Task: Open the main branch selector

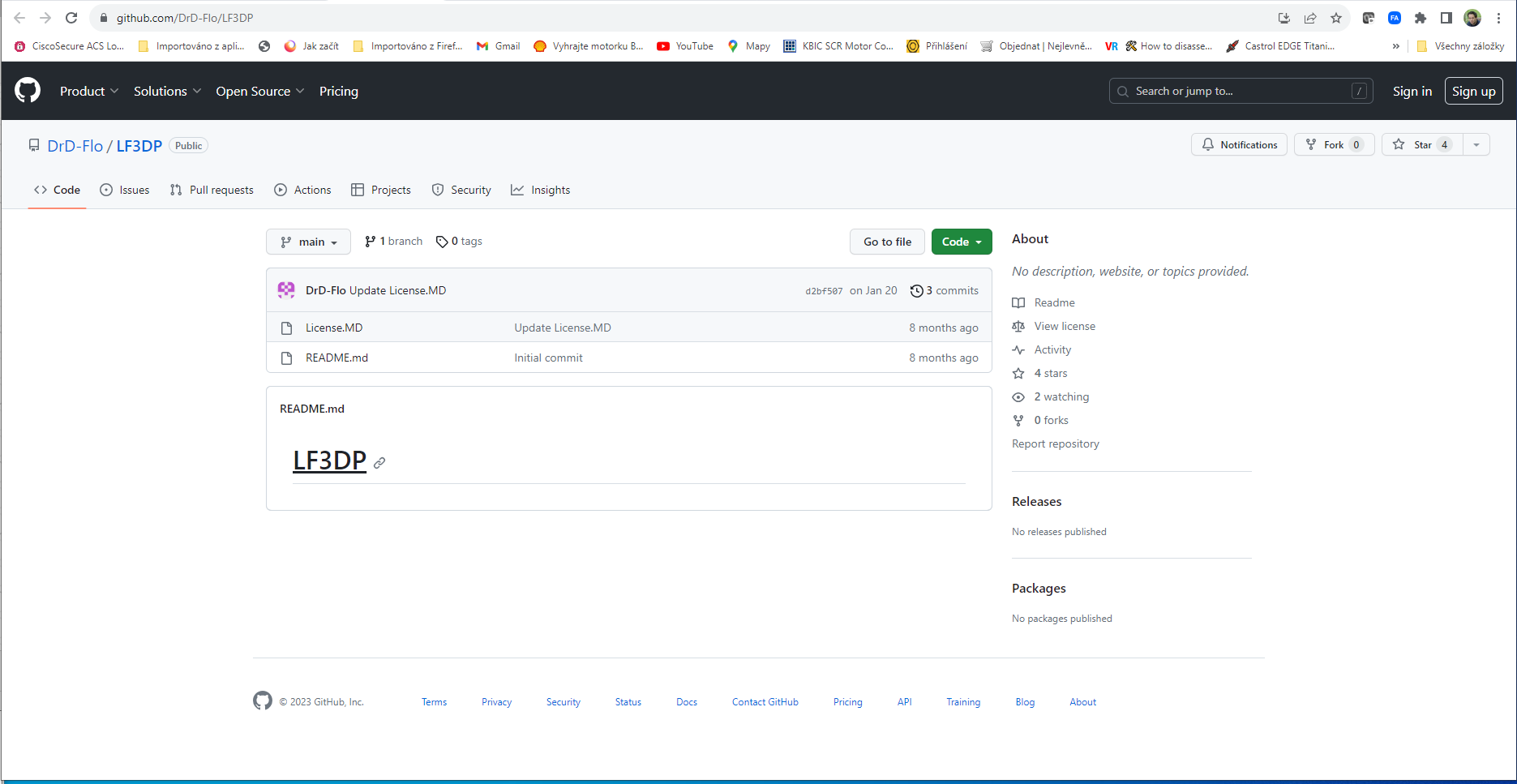Action: 308,242
